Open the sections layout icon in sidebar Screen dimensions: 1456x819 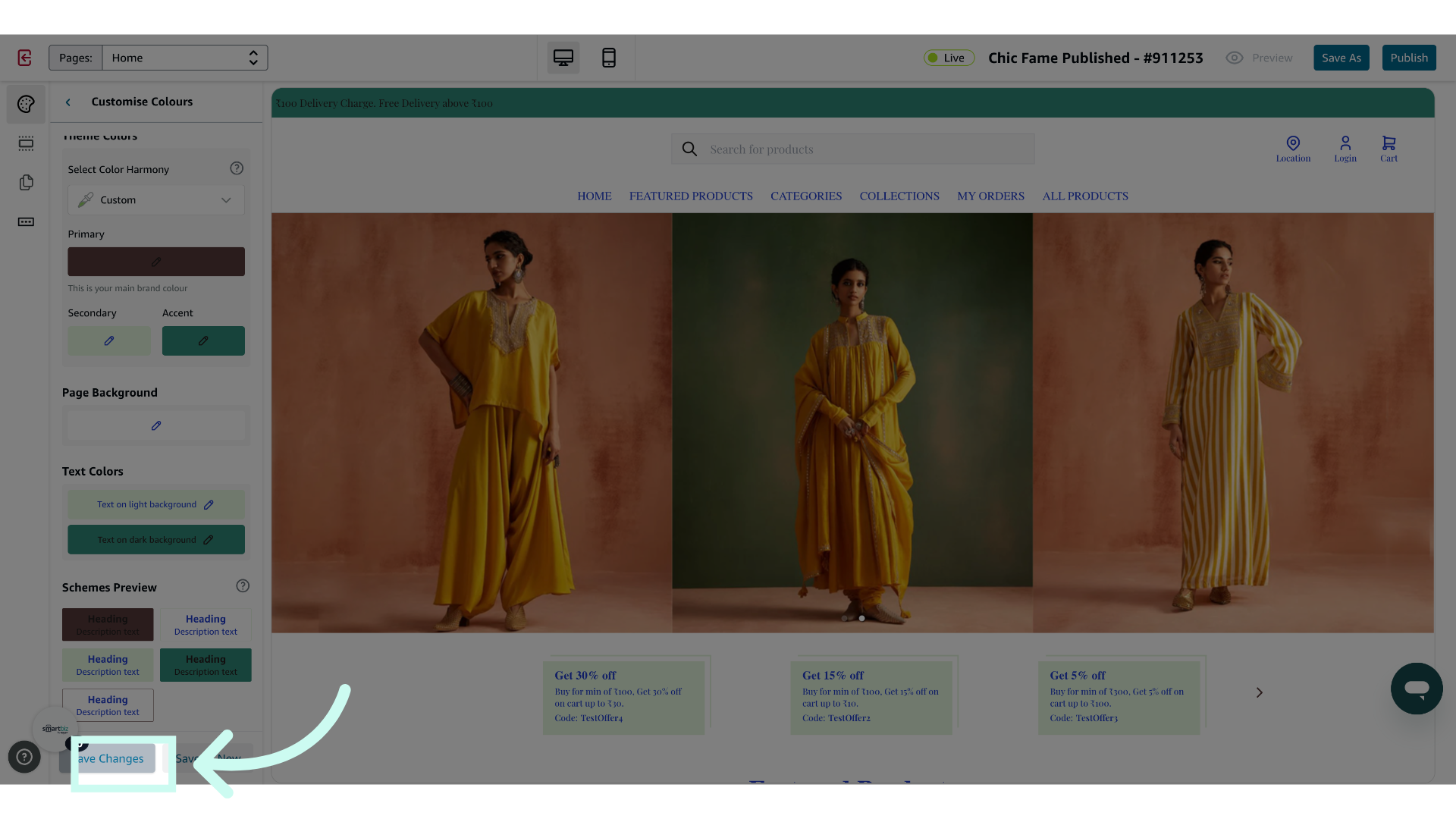tap(26, 143)
